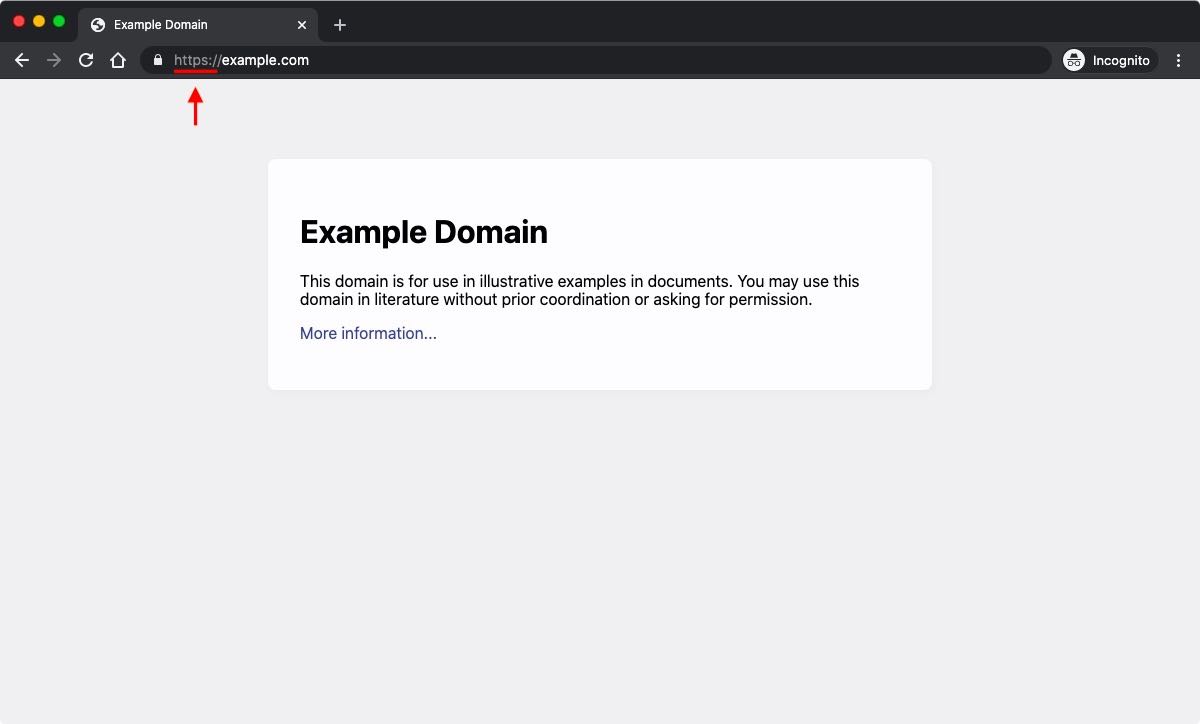Click the Example Domain page heading
The width and height of the screenshot is (1200, 724).
tap(424, 231)
